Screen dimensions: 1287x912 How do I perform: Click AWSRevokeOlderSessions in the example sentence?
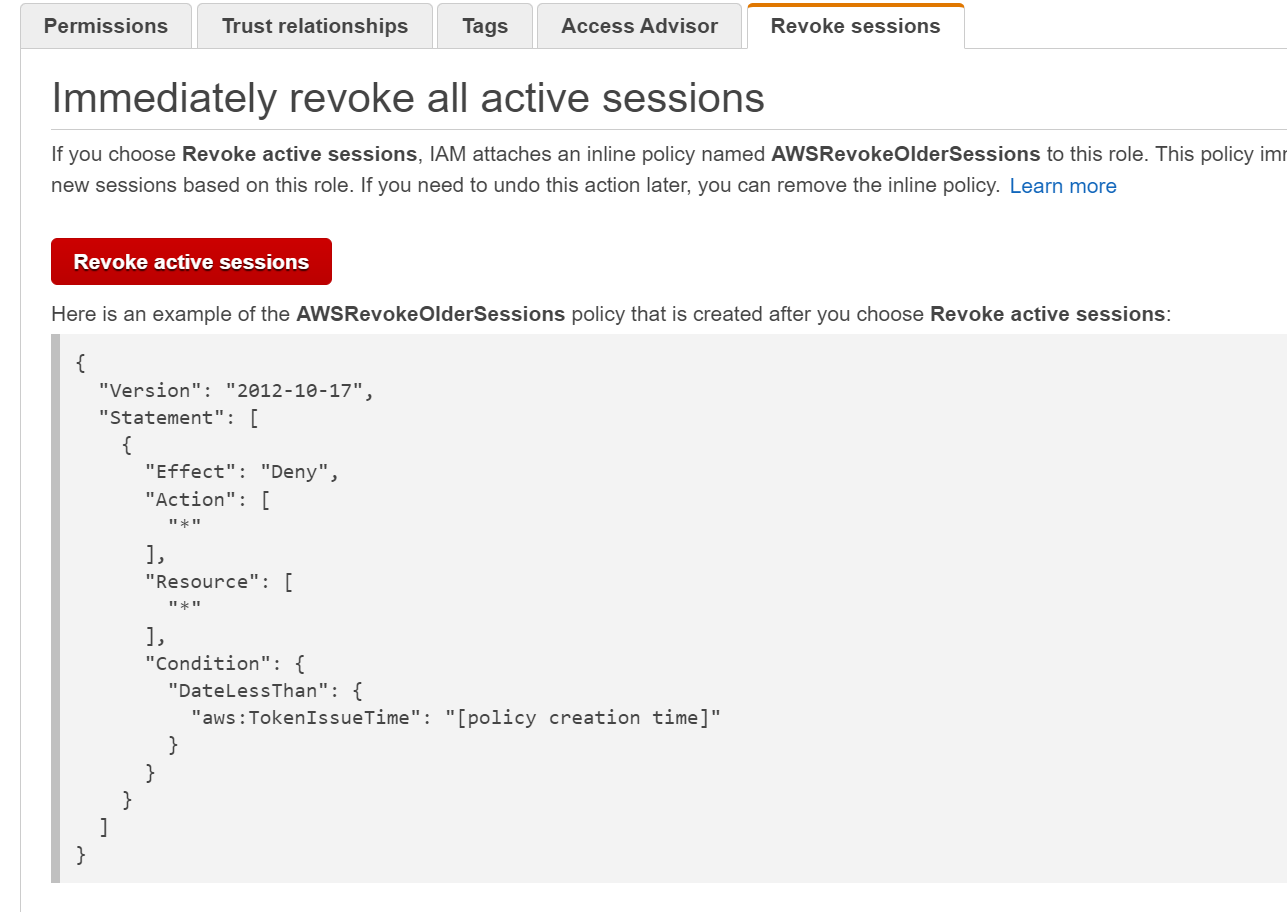click(x=431, y=314)
